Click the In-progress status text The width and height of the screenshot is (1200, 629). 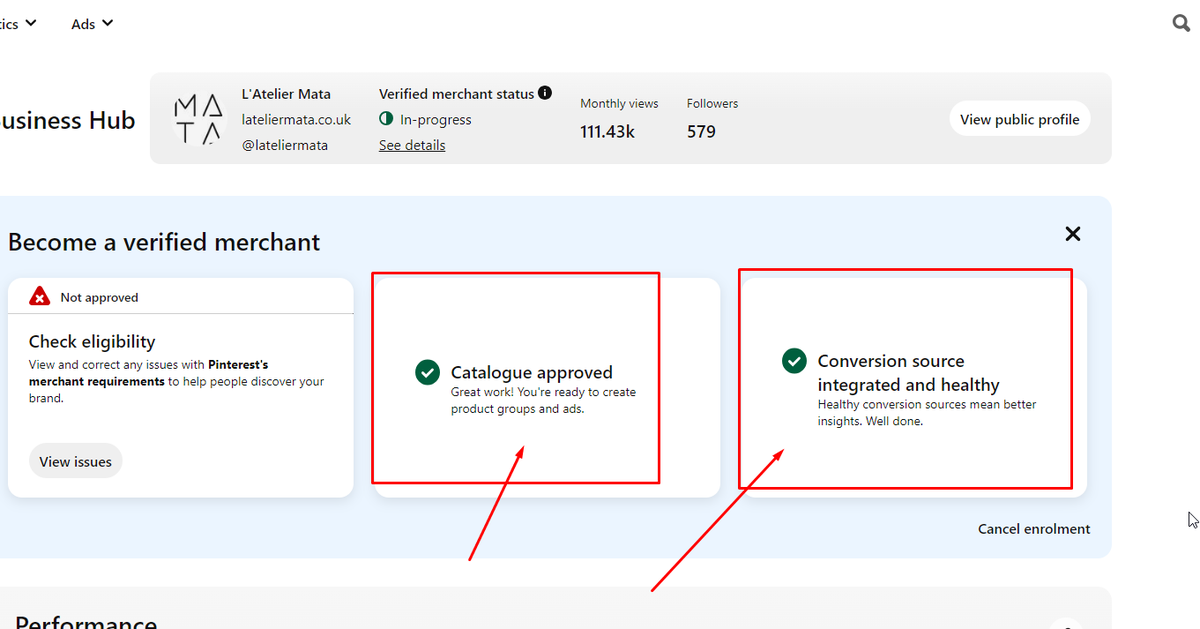436,119
